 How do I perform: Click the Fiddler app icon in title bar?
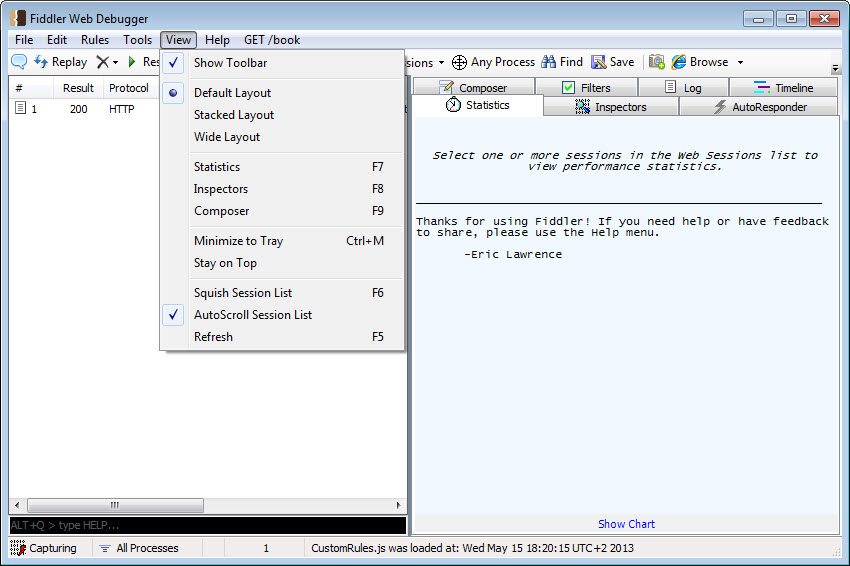click(18, 18)
